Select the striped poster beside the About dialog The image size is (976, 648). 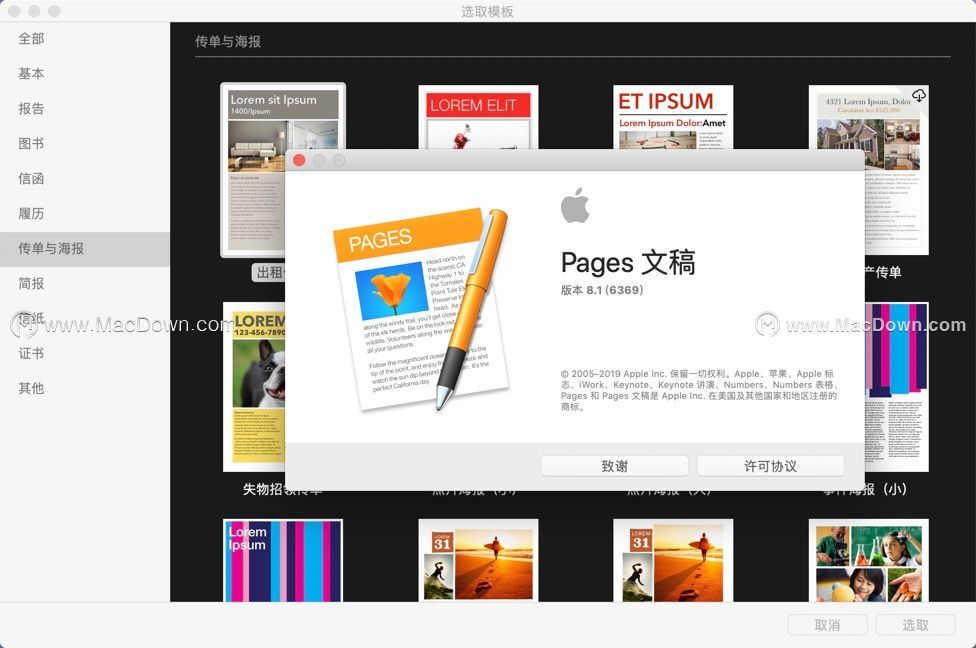click(896, 387)
